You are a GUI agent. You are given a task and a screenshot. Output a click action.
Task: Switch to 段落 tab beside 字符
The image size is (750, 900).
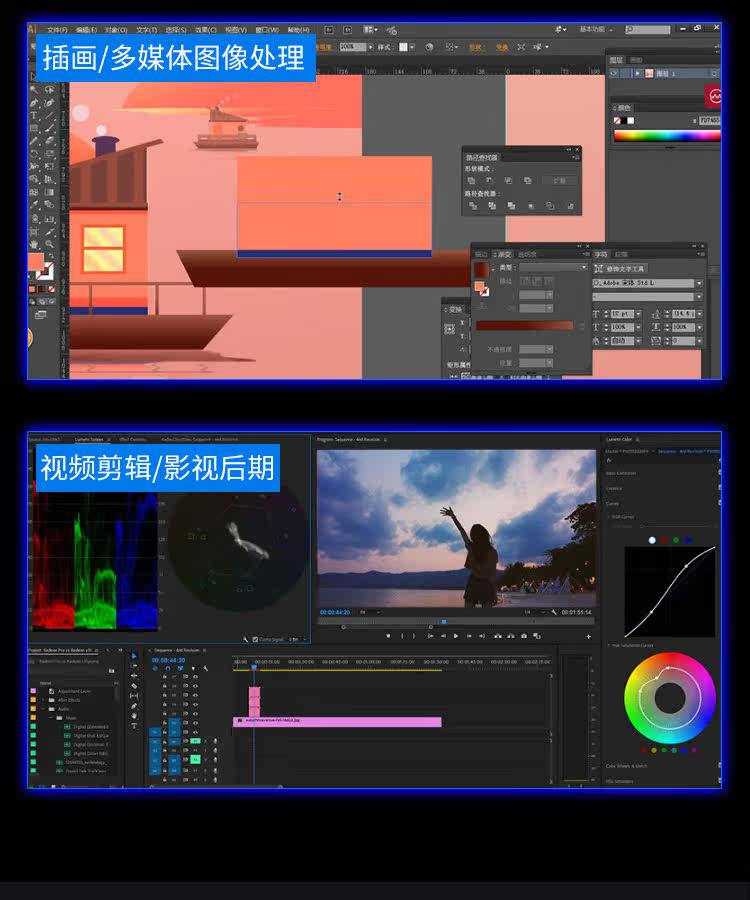621,254
